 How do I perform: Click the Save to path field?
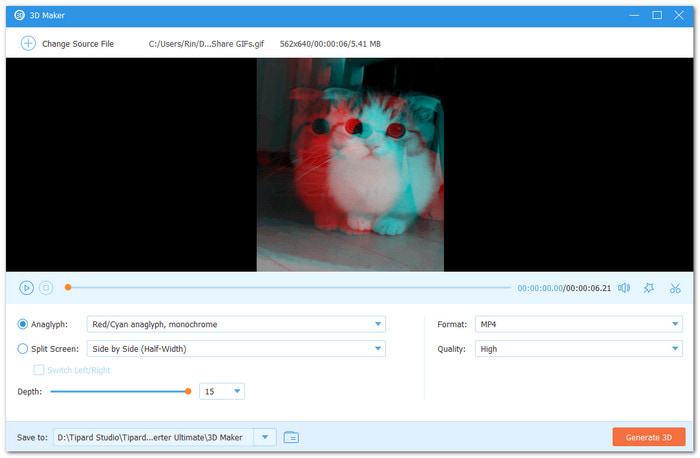click(154, 437)
